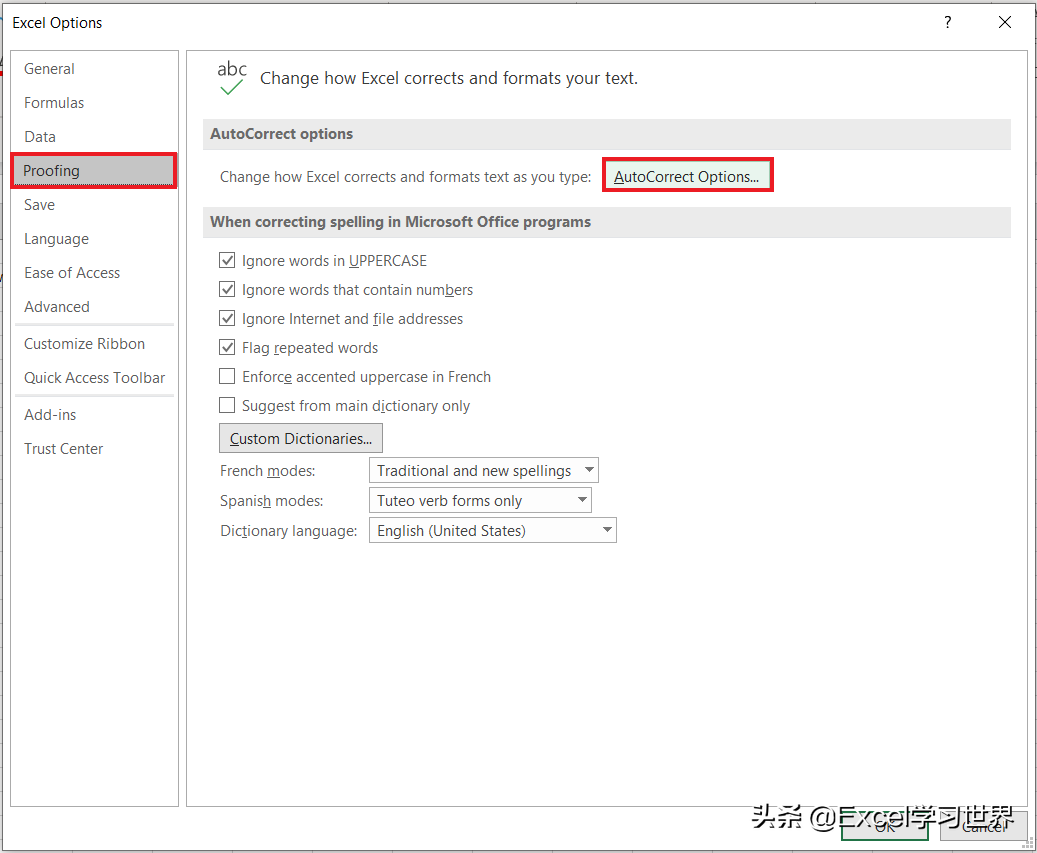
Task: Confirm with the OK button
Action: (885, 827)
